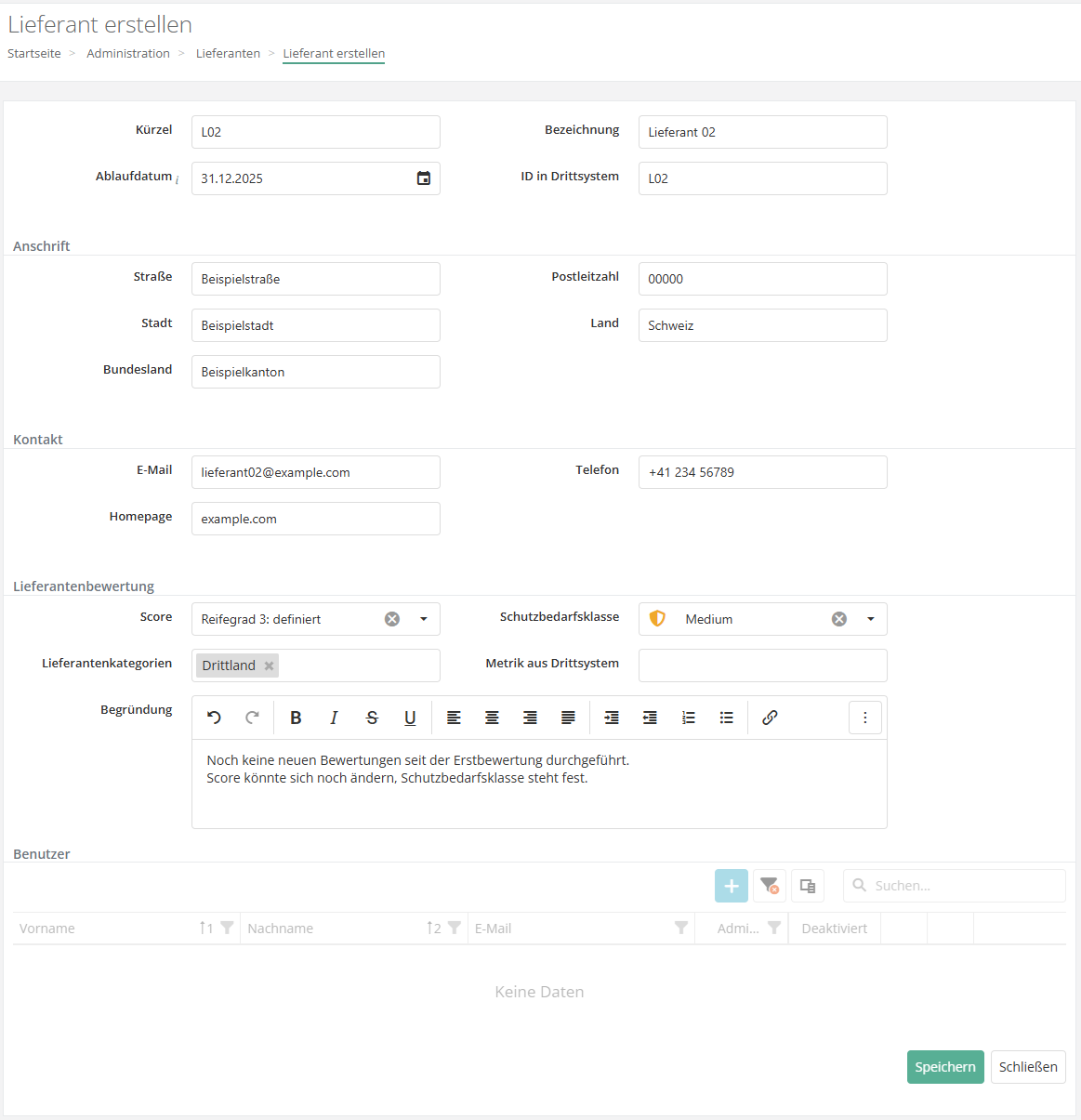Remove the Drittland category tag
Screen dimensions: 1081x1120
[x=269, y=665]
